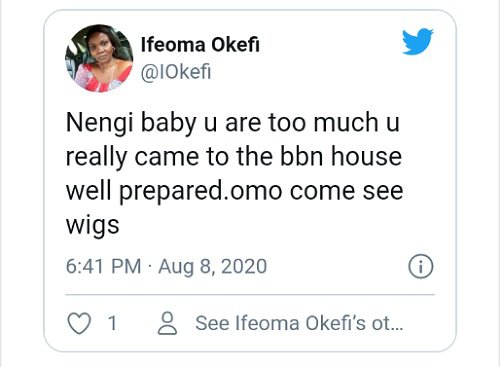
Task: Click the tweet line starting well prepared
Action: coord(235,192)
